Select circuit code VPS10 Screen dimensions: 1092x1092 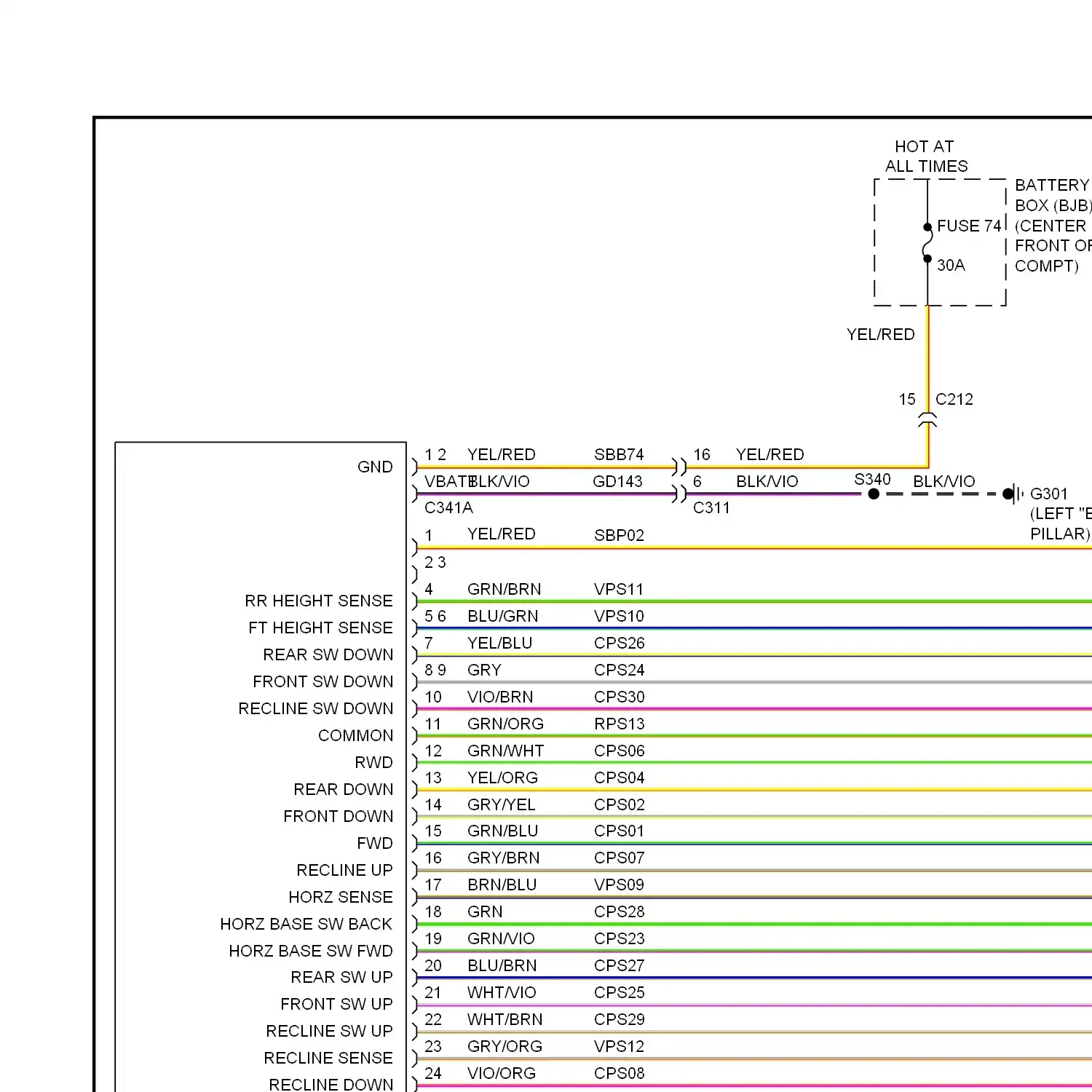tap(619, 616)
